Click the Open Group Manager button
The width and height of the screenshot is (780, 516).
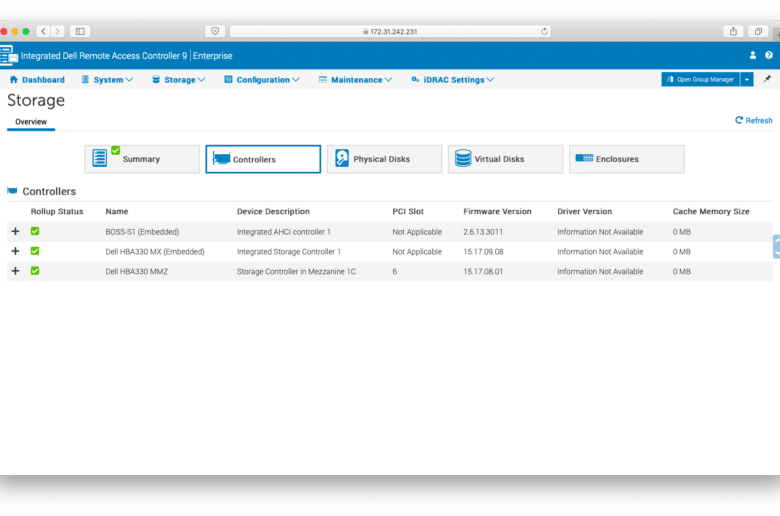point(700,79)
